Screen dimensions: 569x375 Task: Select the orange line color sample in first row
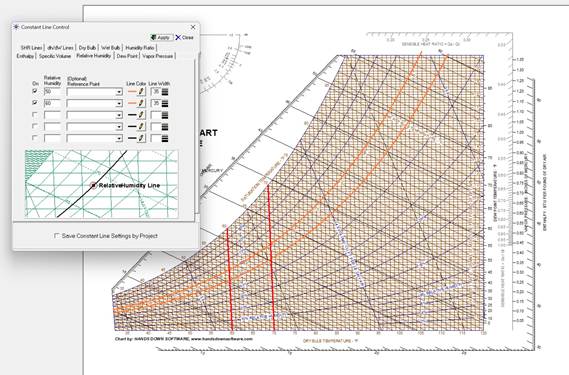[x=132, y=92]
